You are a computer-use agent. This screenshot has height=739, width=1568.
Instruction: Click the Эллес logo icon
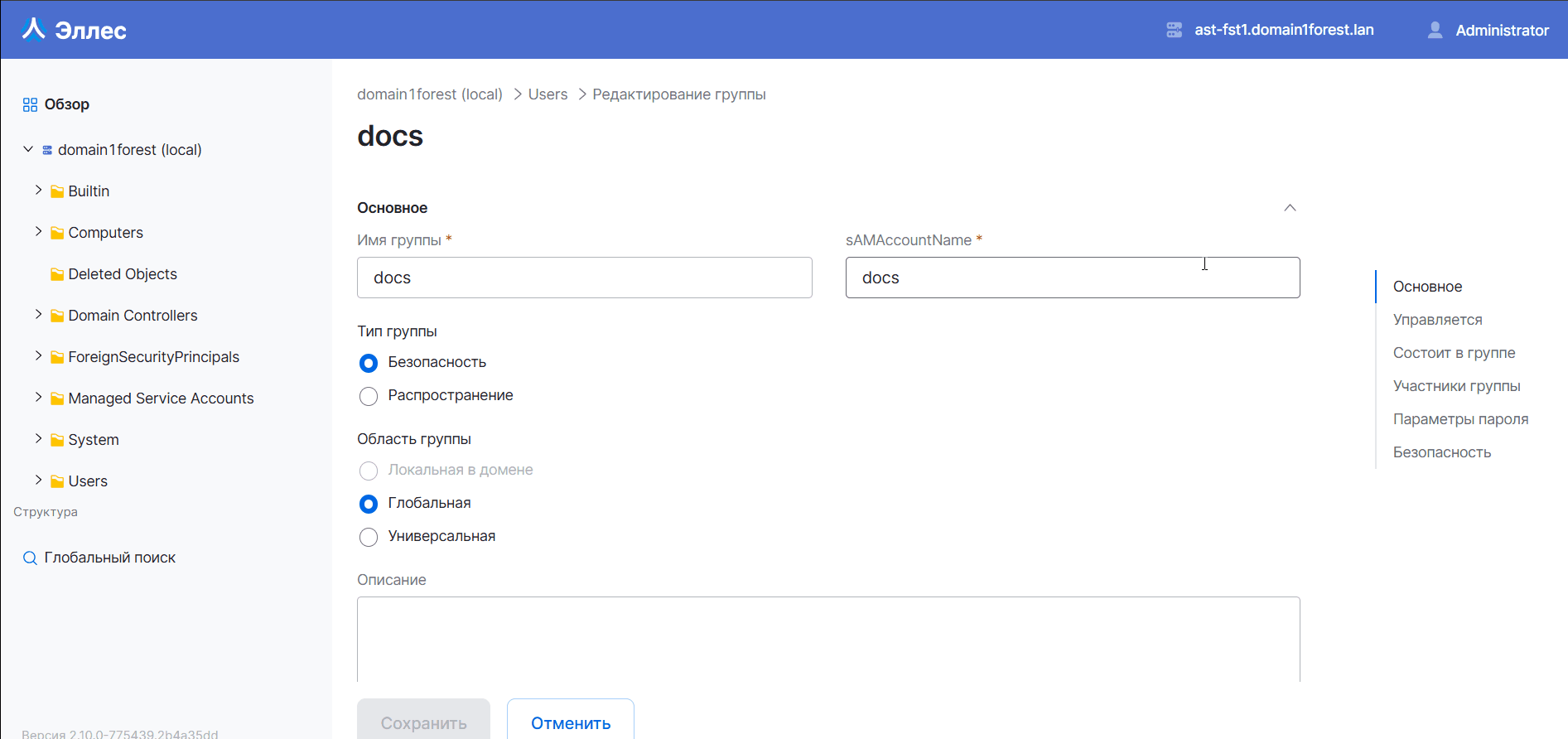(x=33, y=30)
